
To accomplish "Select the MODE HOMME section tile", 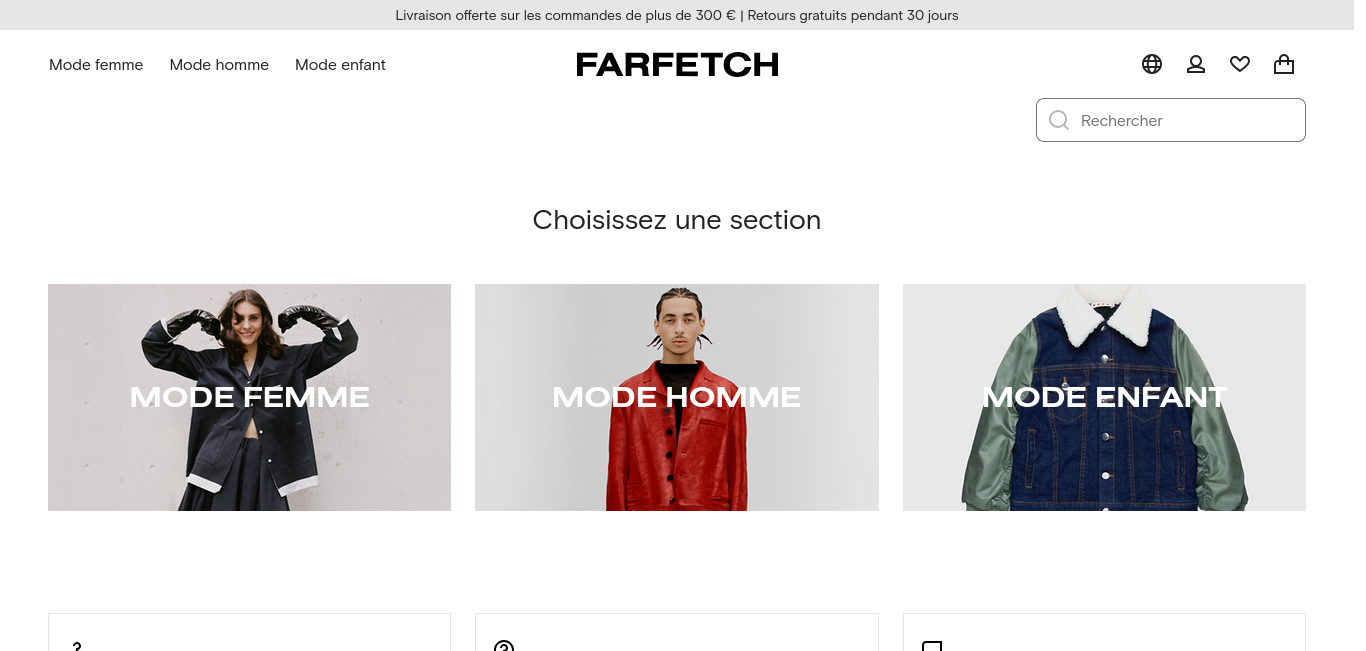I will pos(677,397).
